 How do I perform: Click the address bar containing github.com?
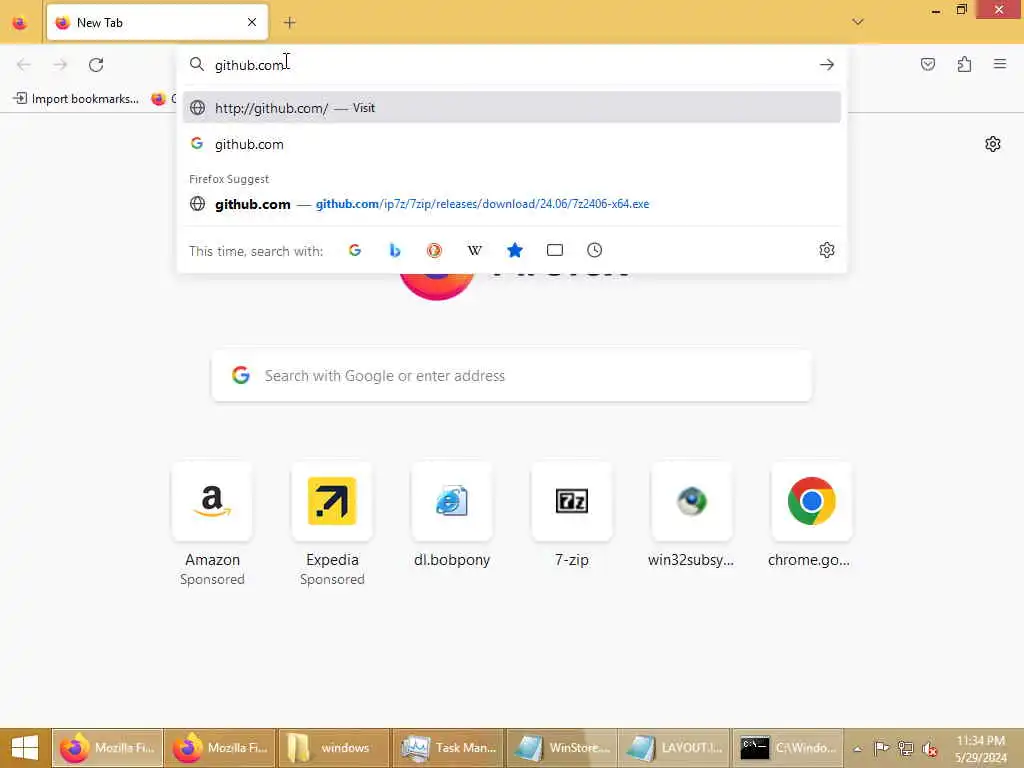[511, 65]
